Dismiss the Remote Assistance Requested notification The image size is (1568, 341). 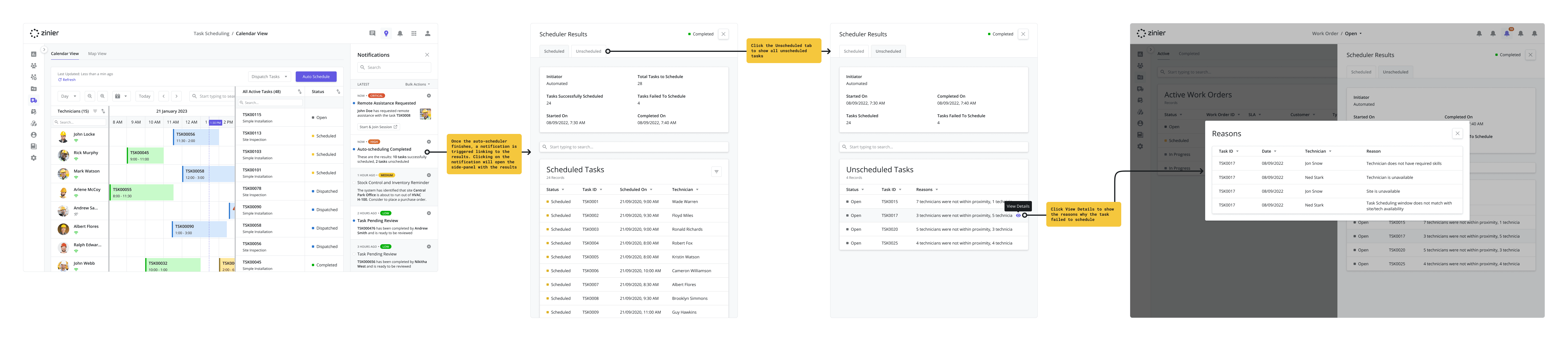click(x=429, y=95)
